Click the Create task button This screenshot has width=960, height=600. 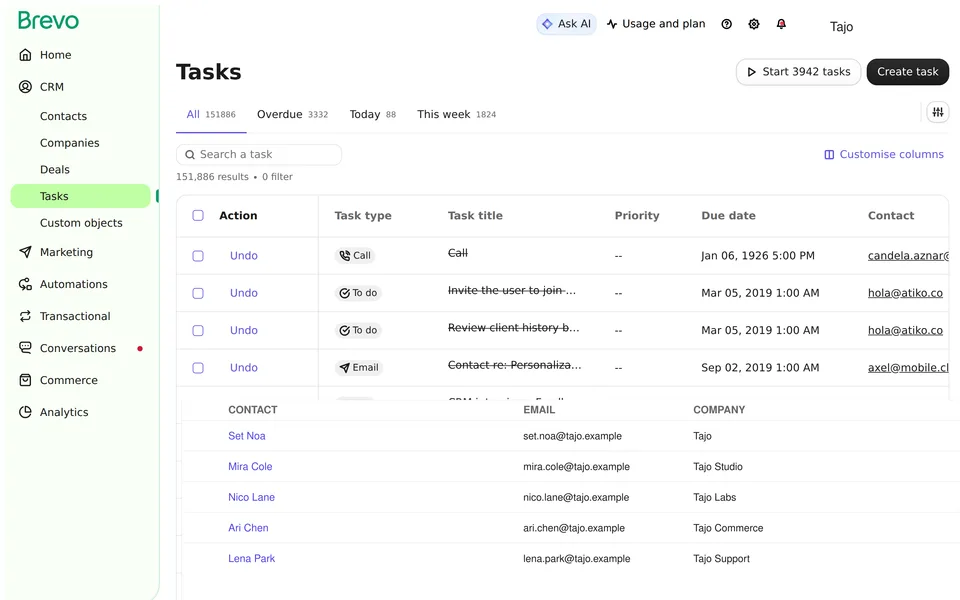[x=907, y=72]
